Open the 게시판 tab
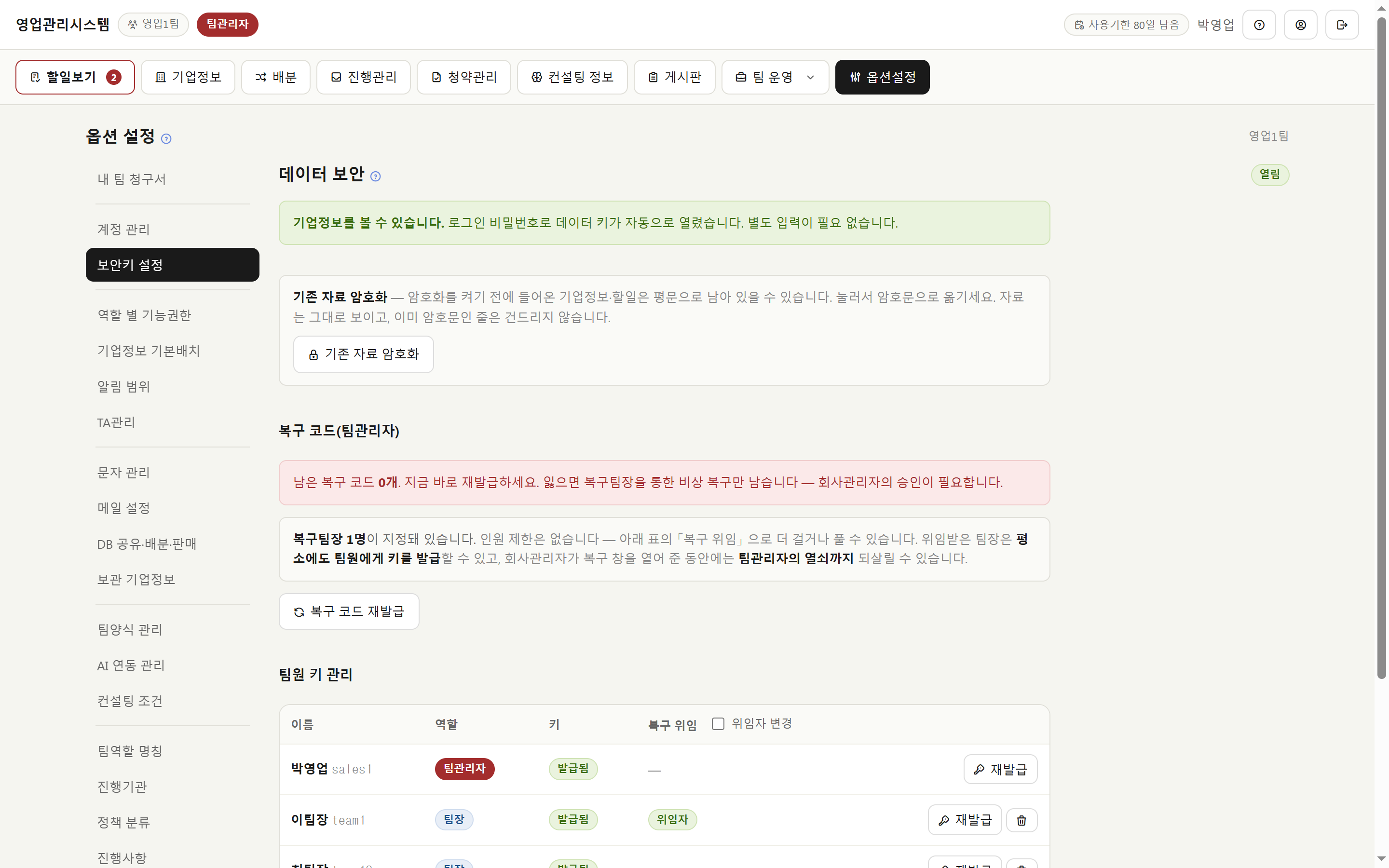The height and width of the screenshot is (868, 1389). pos(674,77)
